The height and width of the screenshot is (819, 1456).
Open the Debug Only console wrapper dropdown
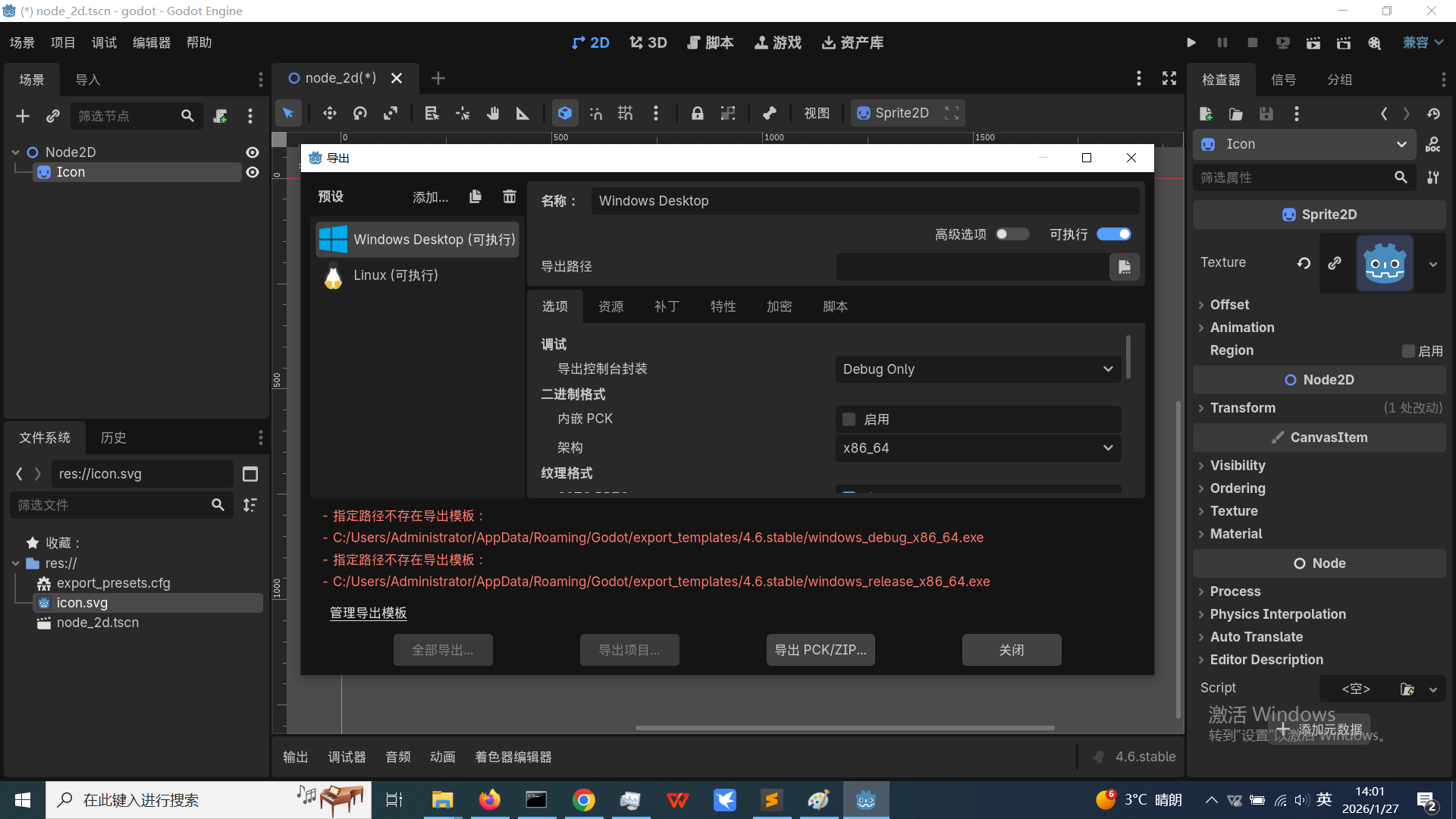(x=977, y=369)
